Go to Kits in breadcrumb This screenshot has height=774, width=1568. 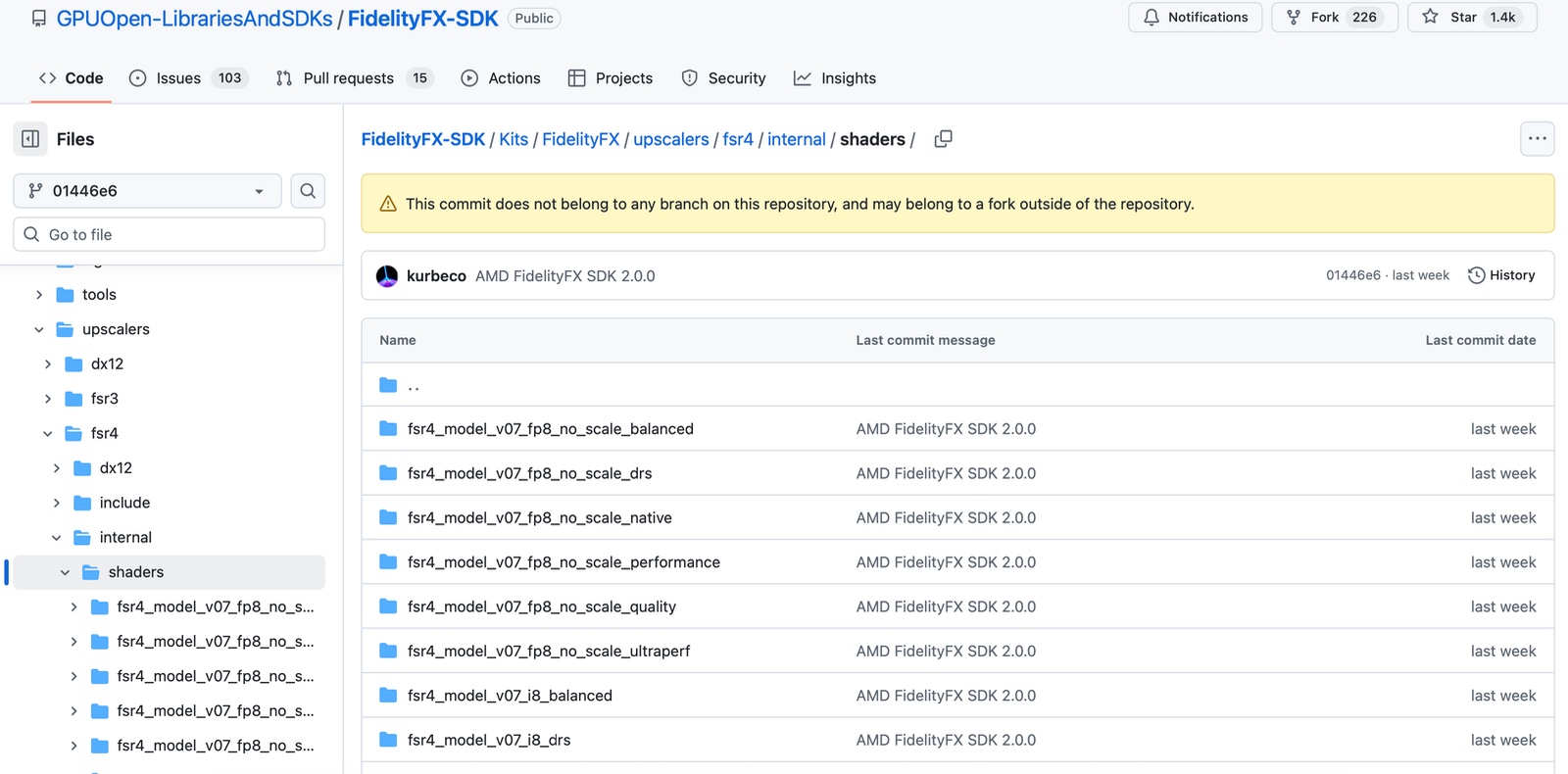(x=514, y=139)
